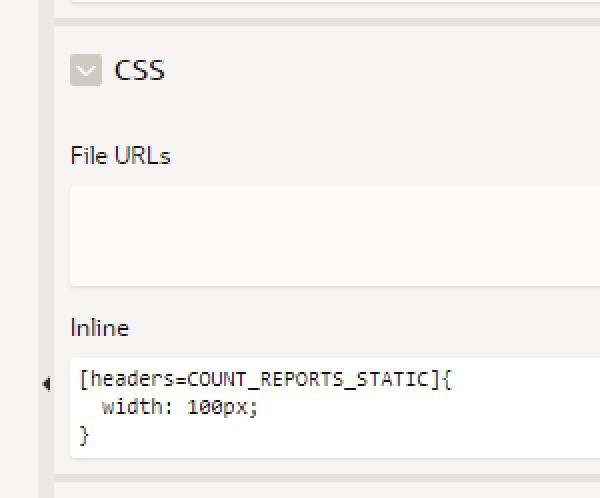The height and width of the screenshot is (498, 600).
Task: Click the section below Inline editor
Action: click(327, 490)
